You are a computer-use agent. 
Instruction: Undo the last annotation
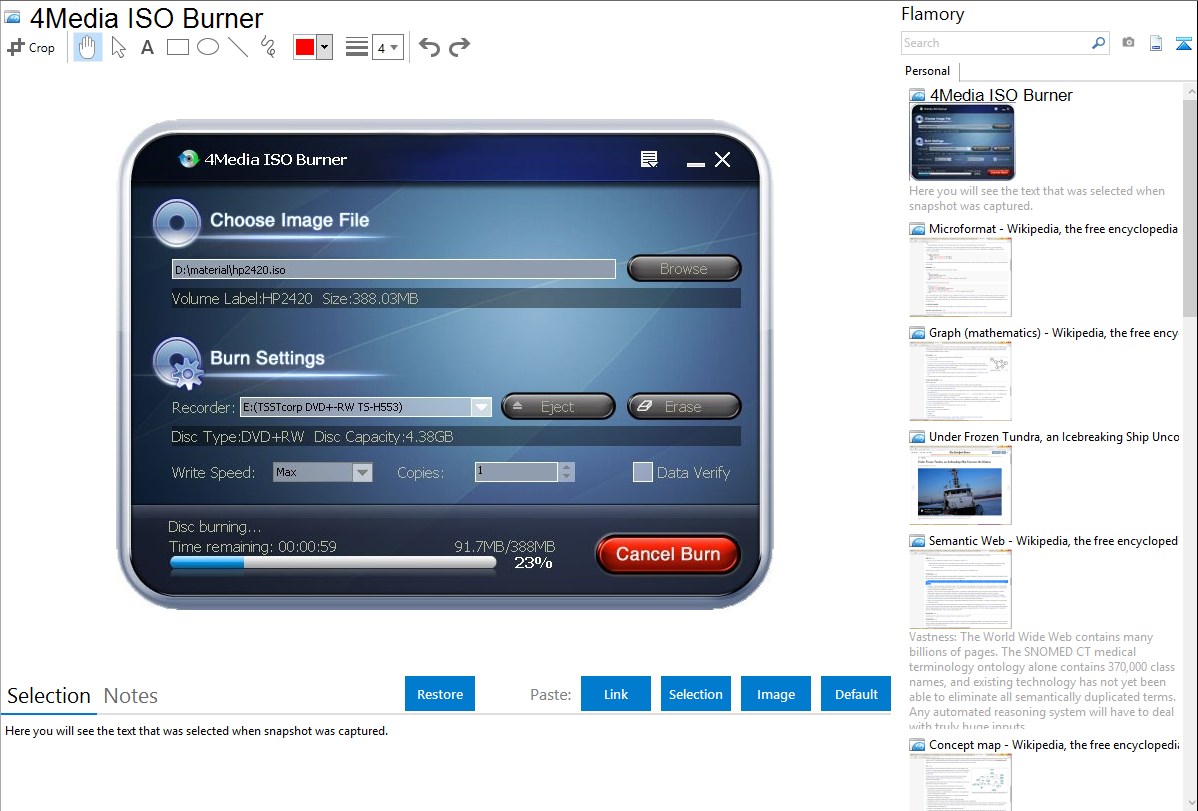click(429, 47)
